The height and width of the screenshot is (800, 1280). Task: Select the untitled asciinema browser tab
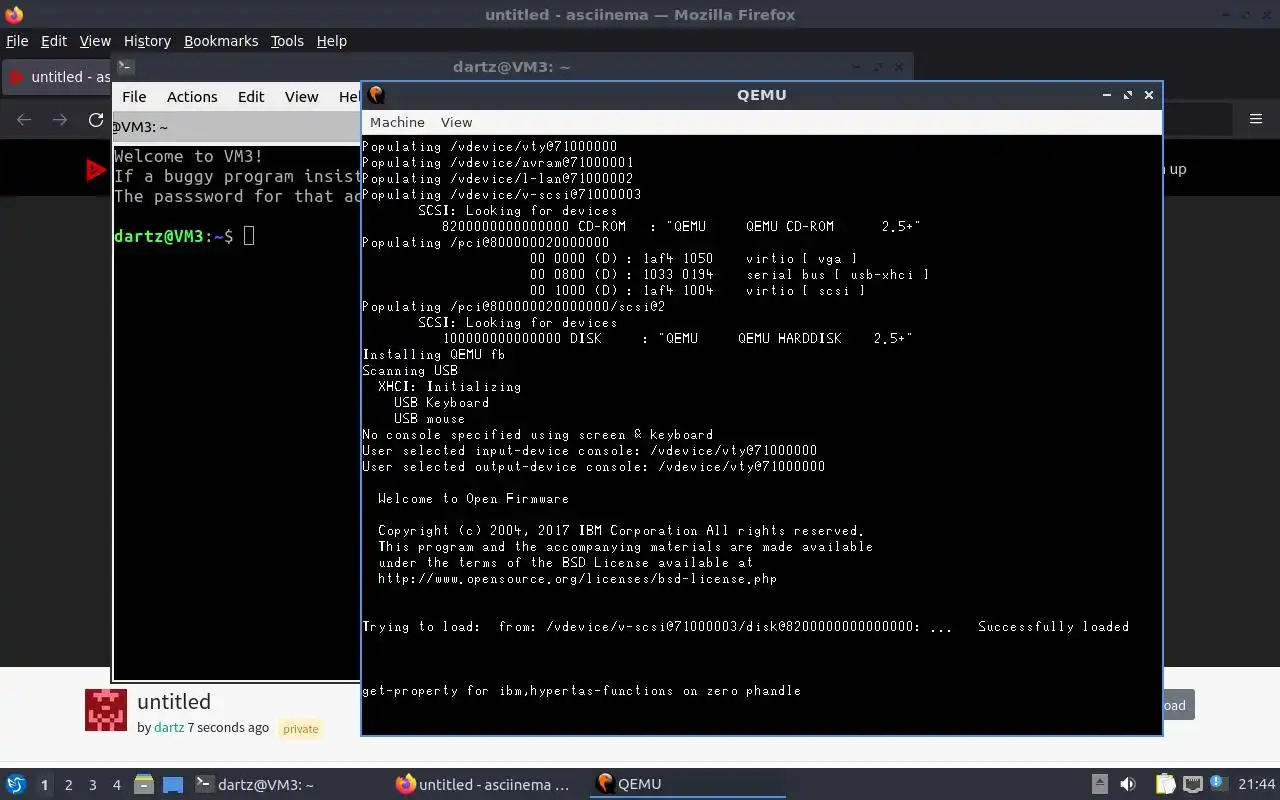(58, 77)
